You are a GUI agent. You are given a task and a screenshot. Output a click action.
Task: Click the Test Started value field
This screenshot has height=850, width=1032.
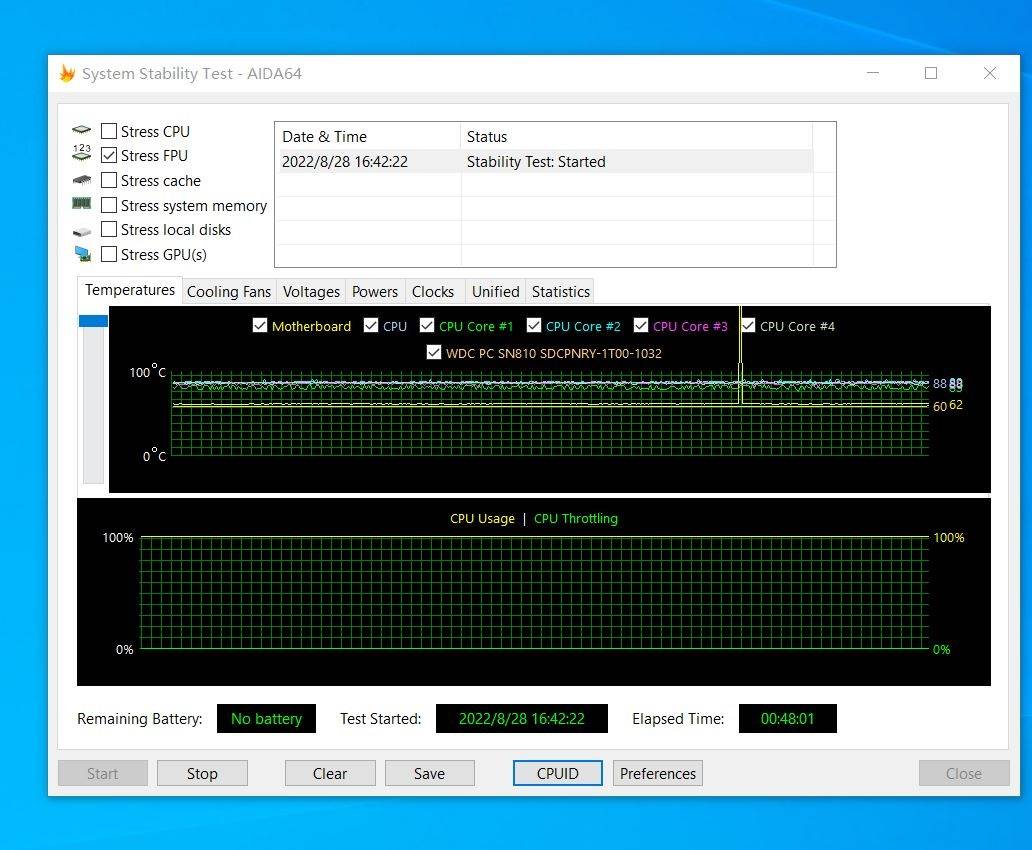coord(521,718)
